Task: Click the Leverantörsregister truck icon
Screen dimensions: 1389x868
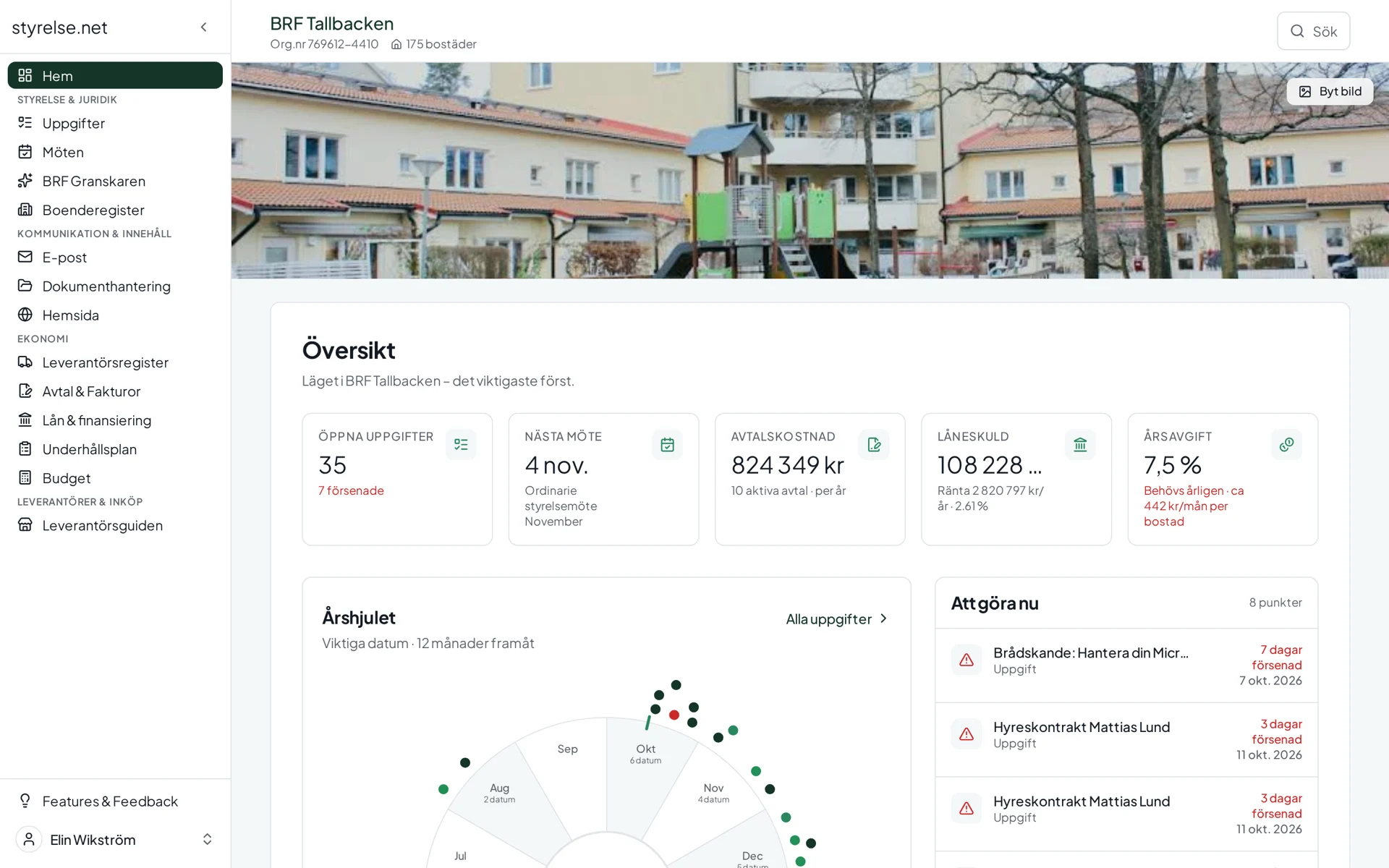Action: pos(25,362)
